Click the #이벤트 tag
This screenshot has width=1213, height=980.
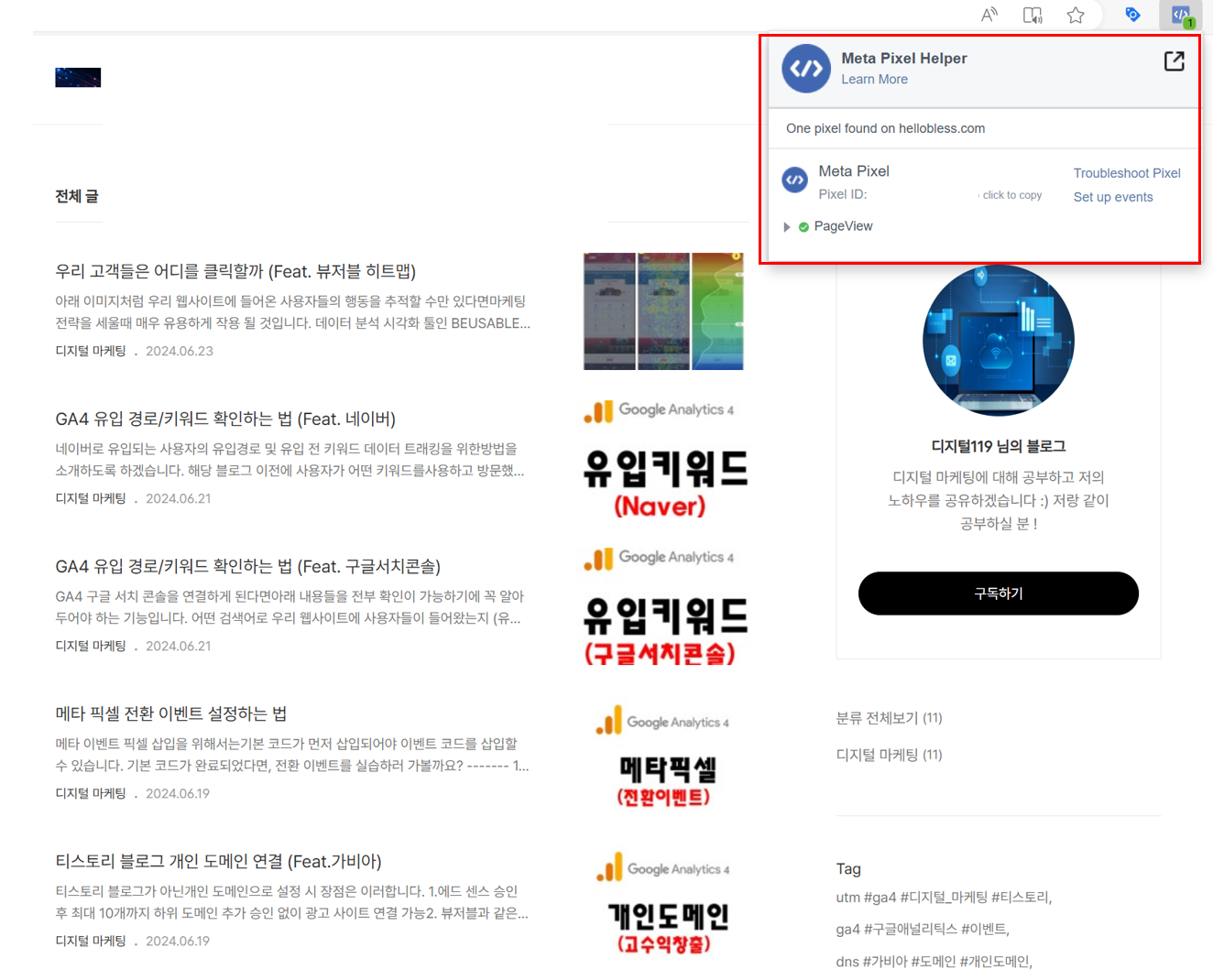(985, 929)
